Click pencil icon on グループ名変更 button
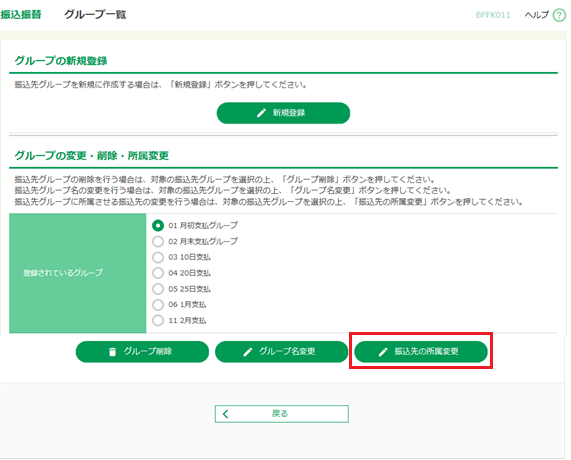The width and height of the screenshot is (571, 460). [248, 352]
